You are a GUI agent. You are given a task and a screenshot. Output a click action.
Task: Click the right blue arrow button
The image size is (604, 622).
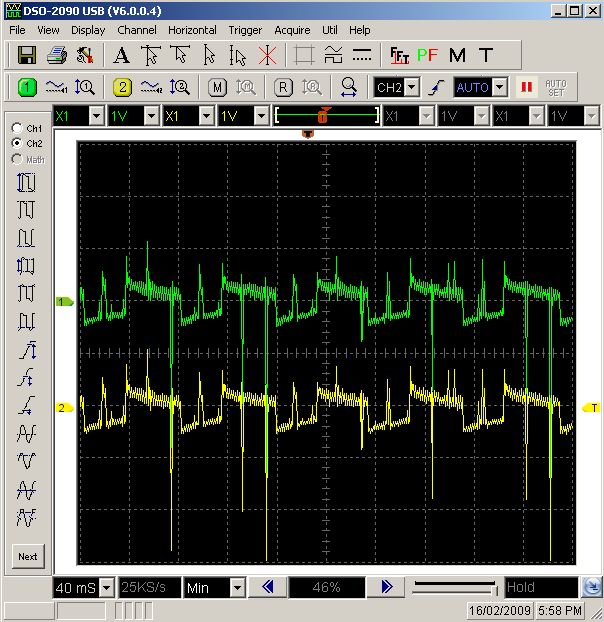(x=386, y=587)
